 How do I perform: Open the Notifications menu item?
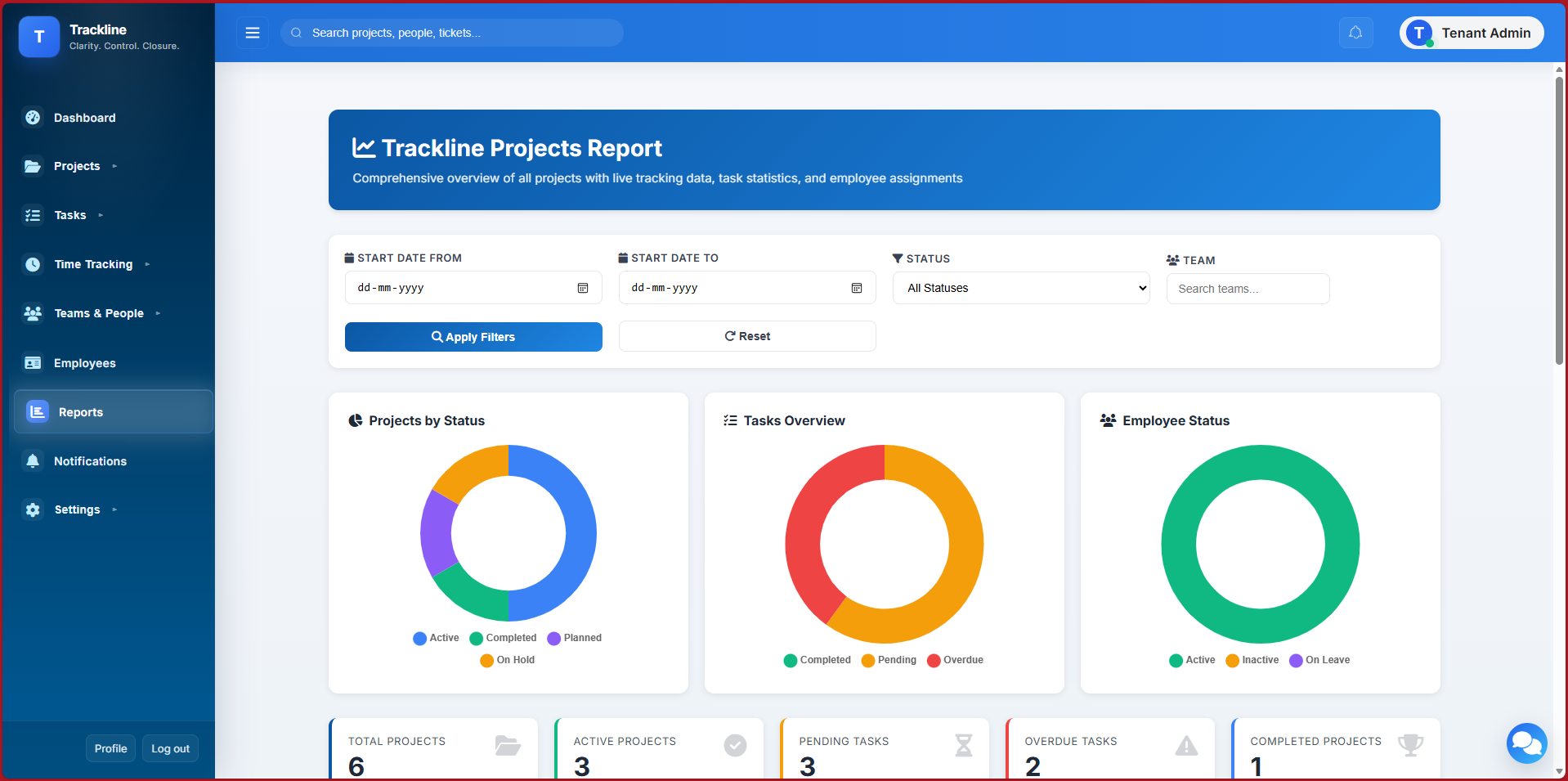[90, 461]
